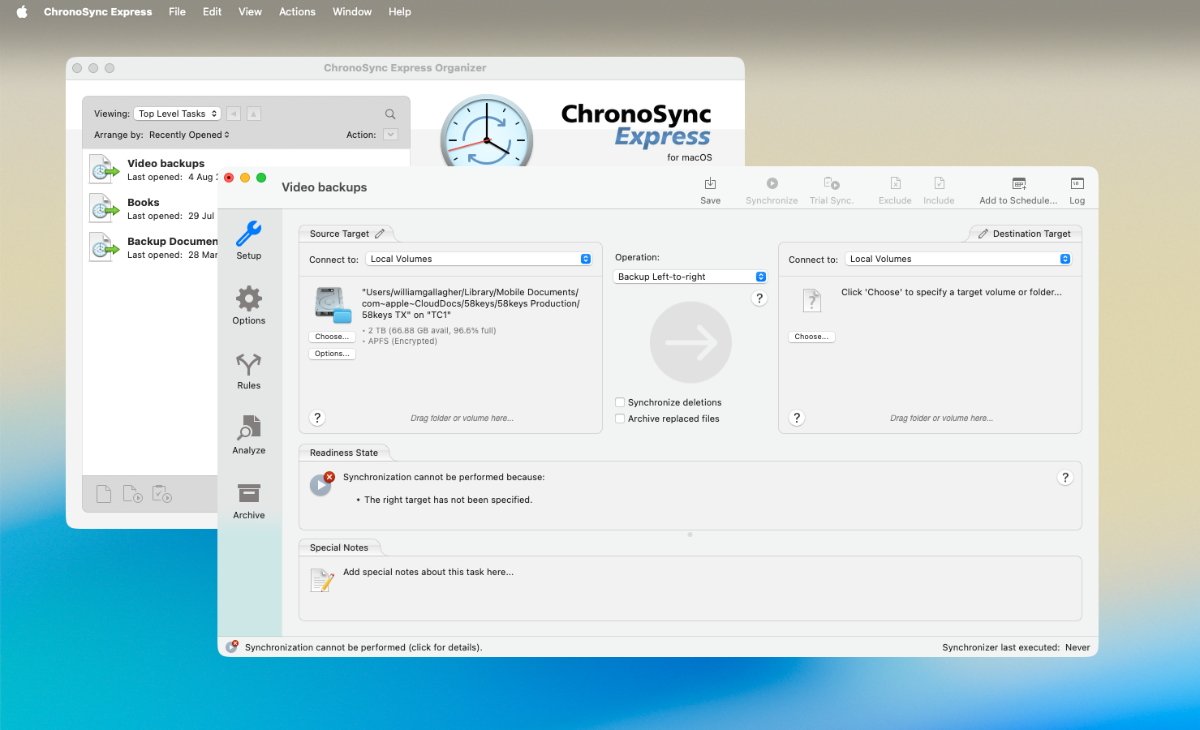
Task: Open the Operation Backup Left-to-right dropdown
Action: [x=690, y=276]
